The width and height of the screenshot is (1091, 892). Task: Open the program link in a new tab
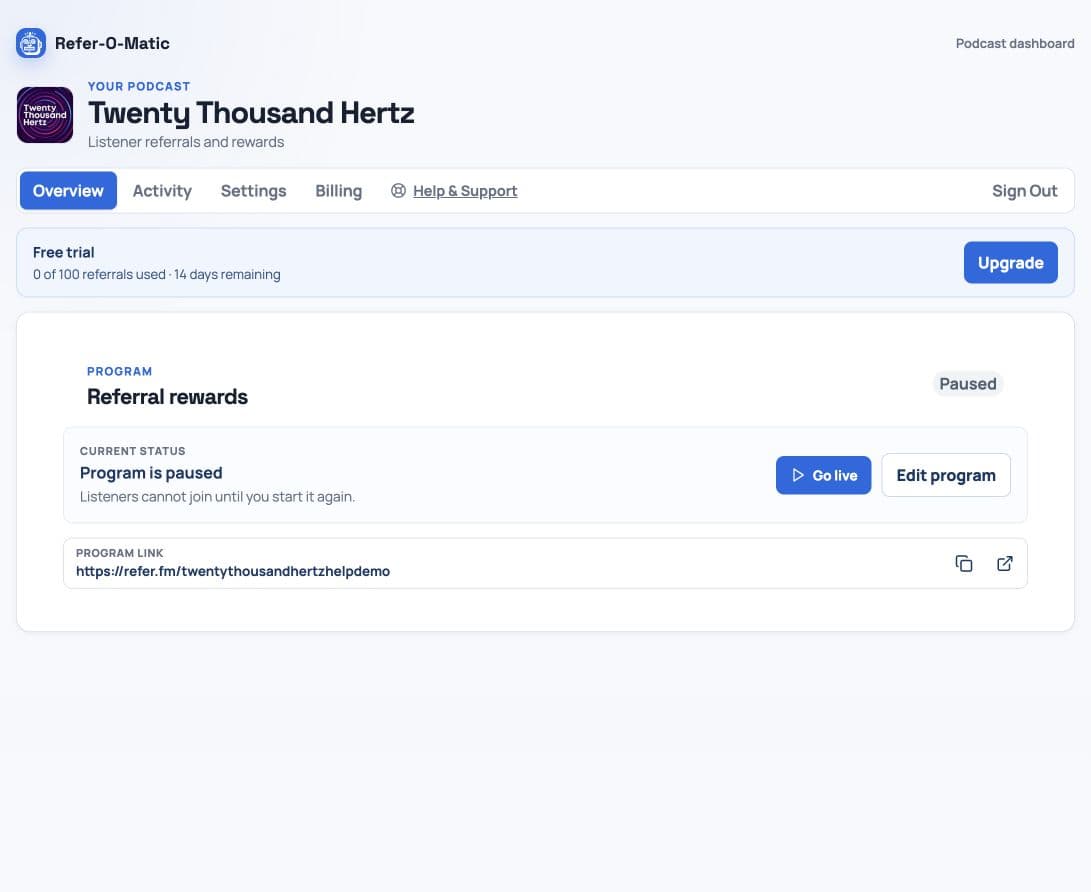[x=1005, y=564]
